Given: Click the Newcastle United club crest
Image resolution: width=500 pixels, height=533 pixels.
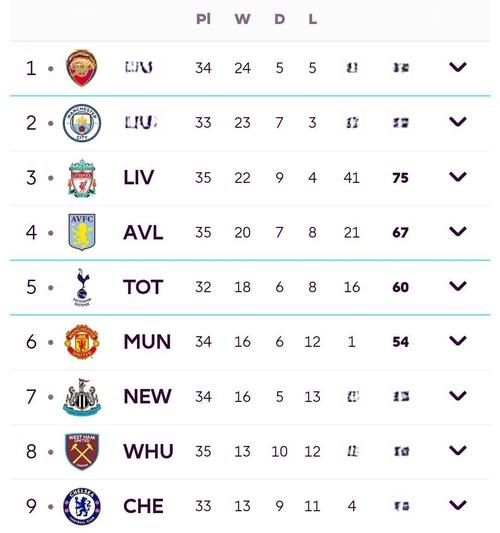Looking at the screenshot, I should point(82,397).
